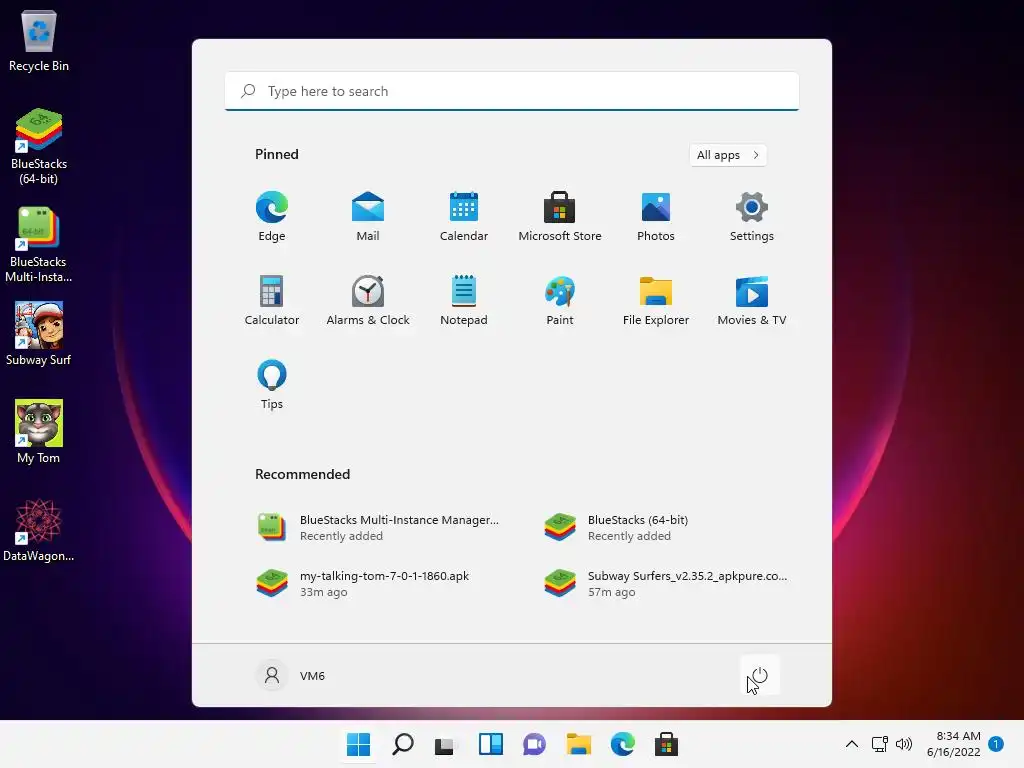Expand the All apps list
This screenshot has width=1024, height=768.
(728, 155)
